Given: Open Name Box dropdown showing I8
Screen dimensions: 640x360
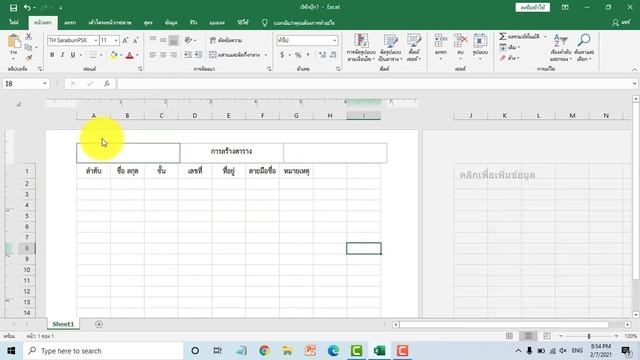Looking at the screenshot, I should pyautogui.click(x=44, y=84).
